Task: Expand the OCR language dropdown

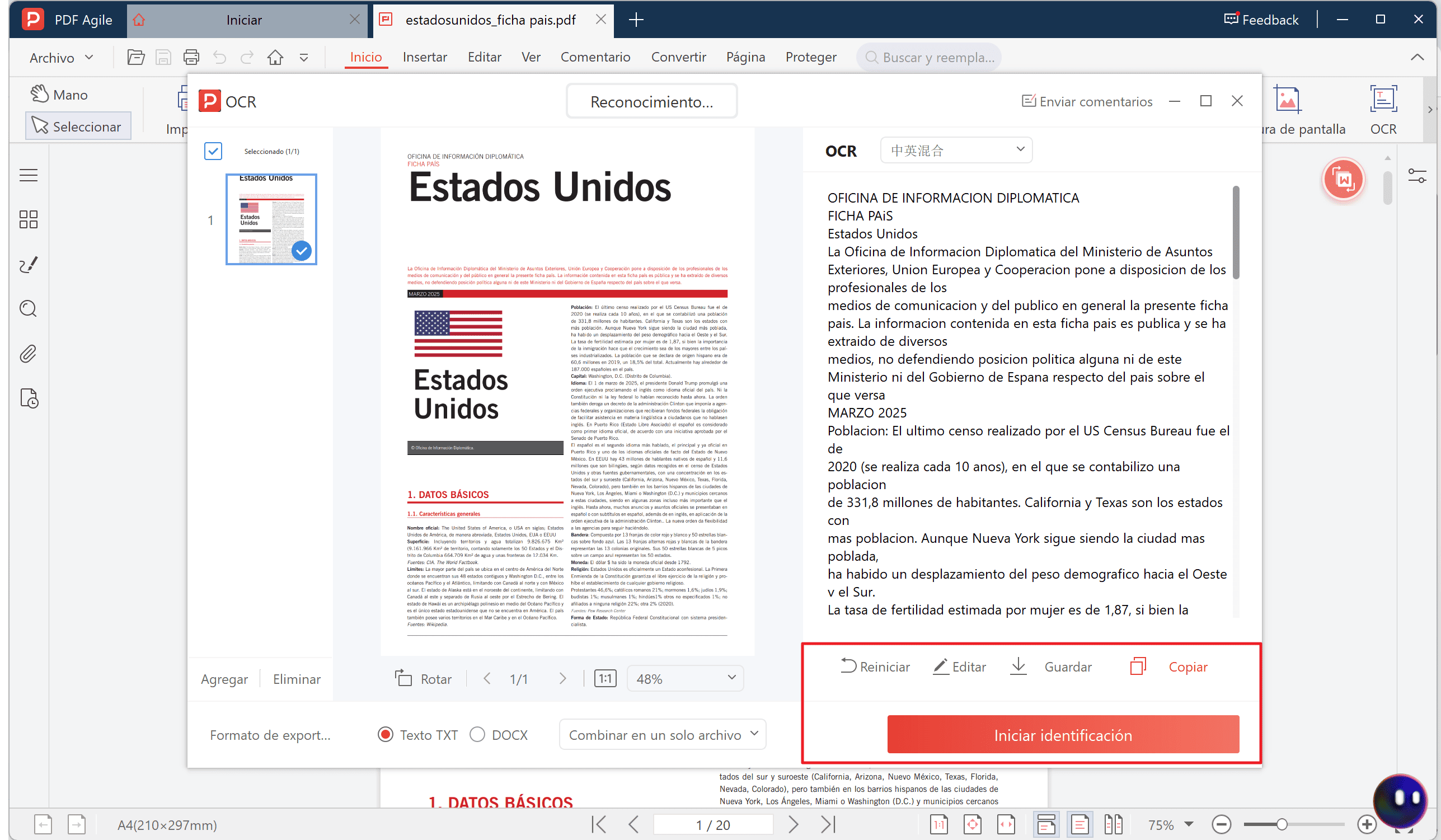Action: [956, 150]
